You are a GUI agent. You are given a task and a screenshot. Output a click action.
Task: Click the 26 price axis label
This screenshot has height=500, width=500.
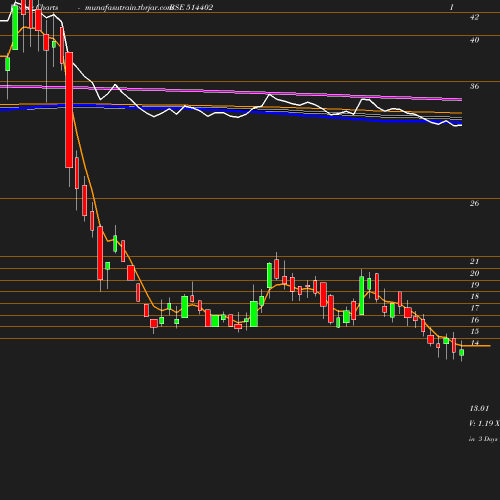coord(474,203)
